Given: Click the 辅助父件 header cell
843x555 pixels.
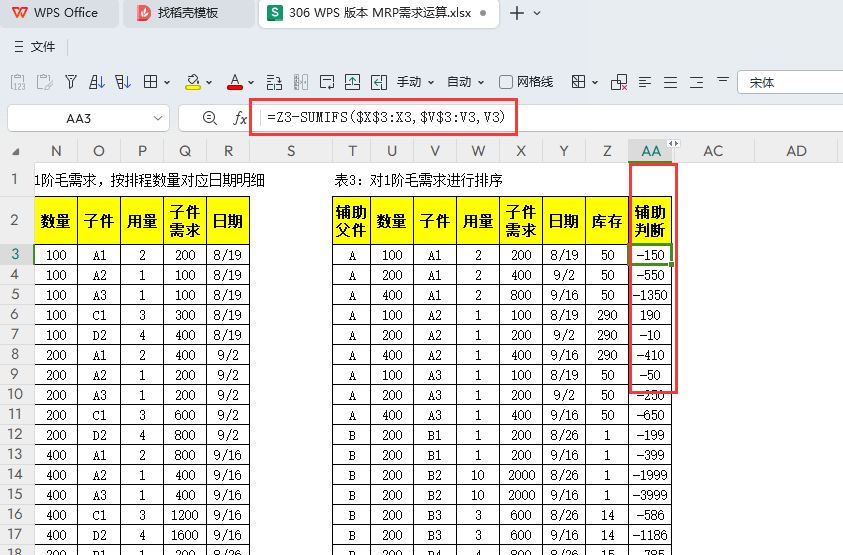Looking at the screenshot, I should (351, 221).
